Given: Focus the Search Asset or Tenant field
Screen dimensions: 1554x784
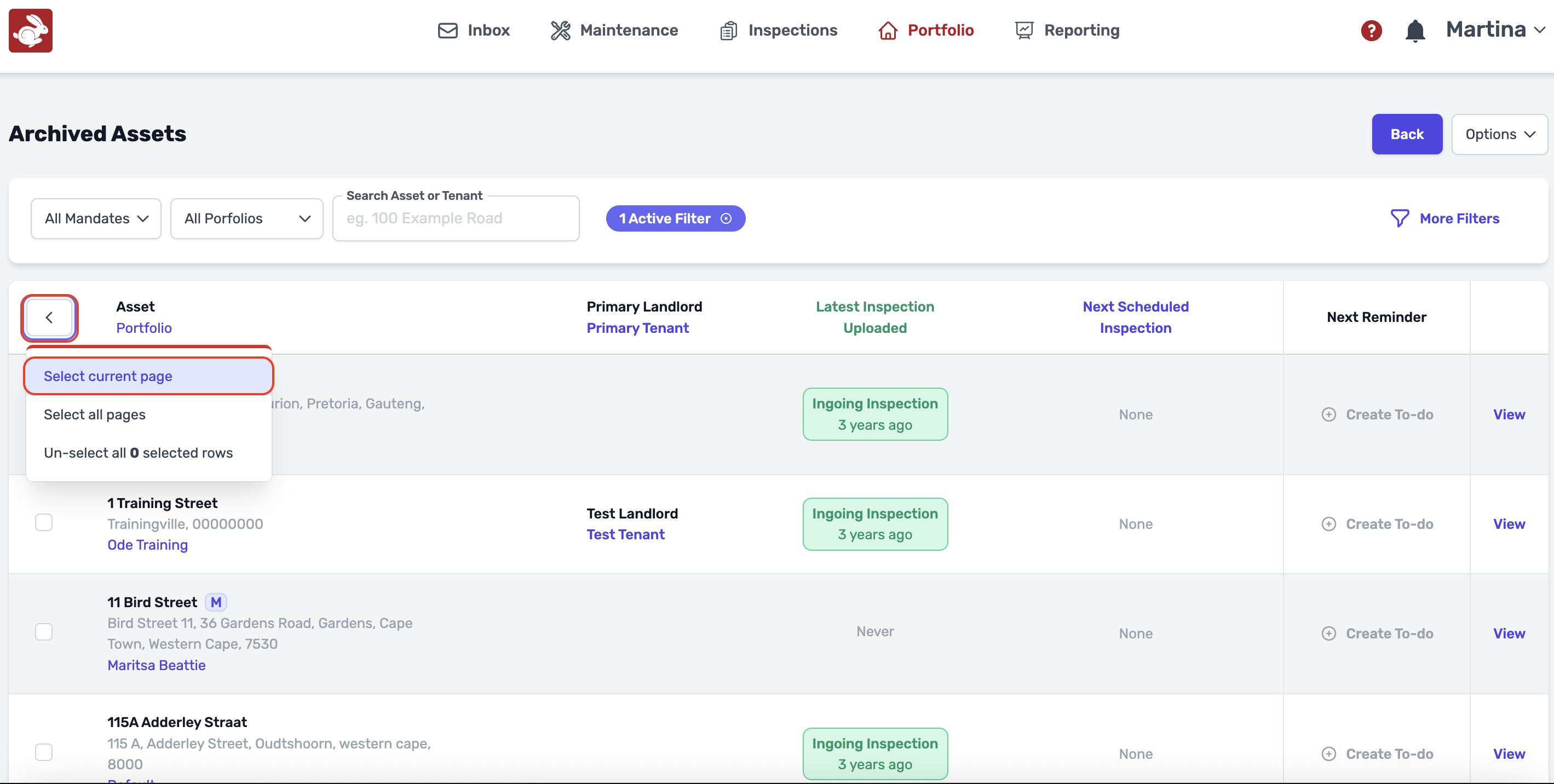Looking at the screenshot, I should click(456, 218).
